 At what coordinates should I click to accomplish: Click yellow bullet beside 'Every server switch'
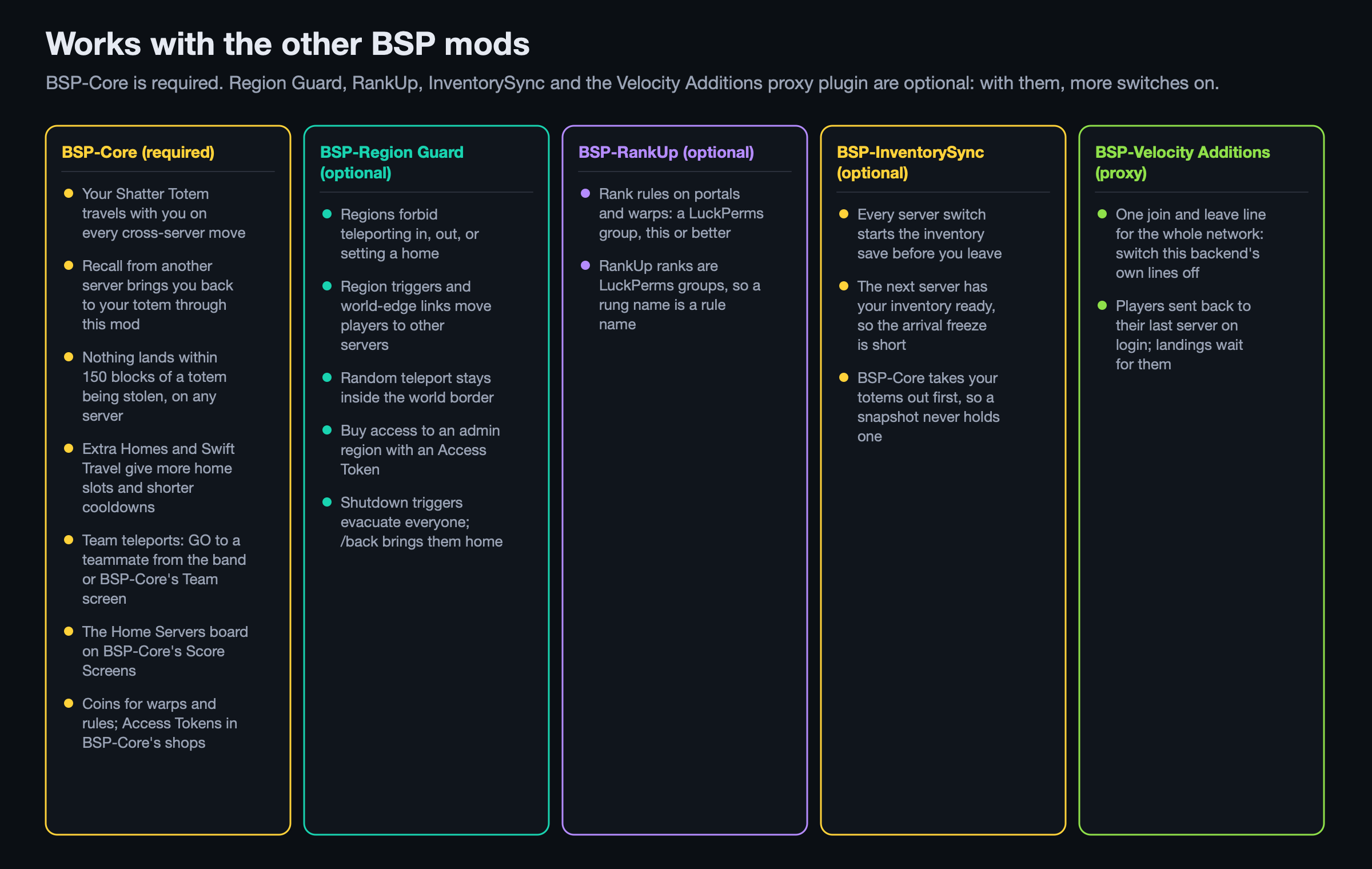coord(844,214)
